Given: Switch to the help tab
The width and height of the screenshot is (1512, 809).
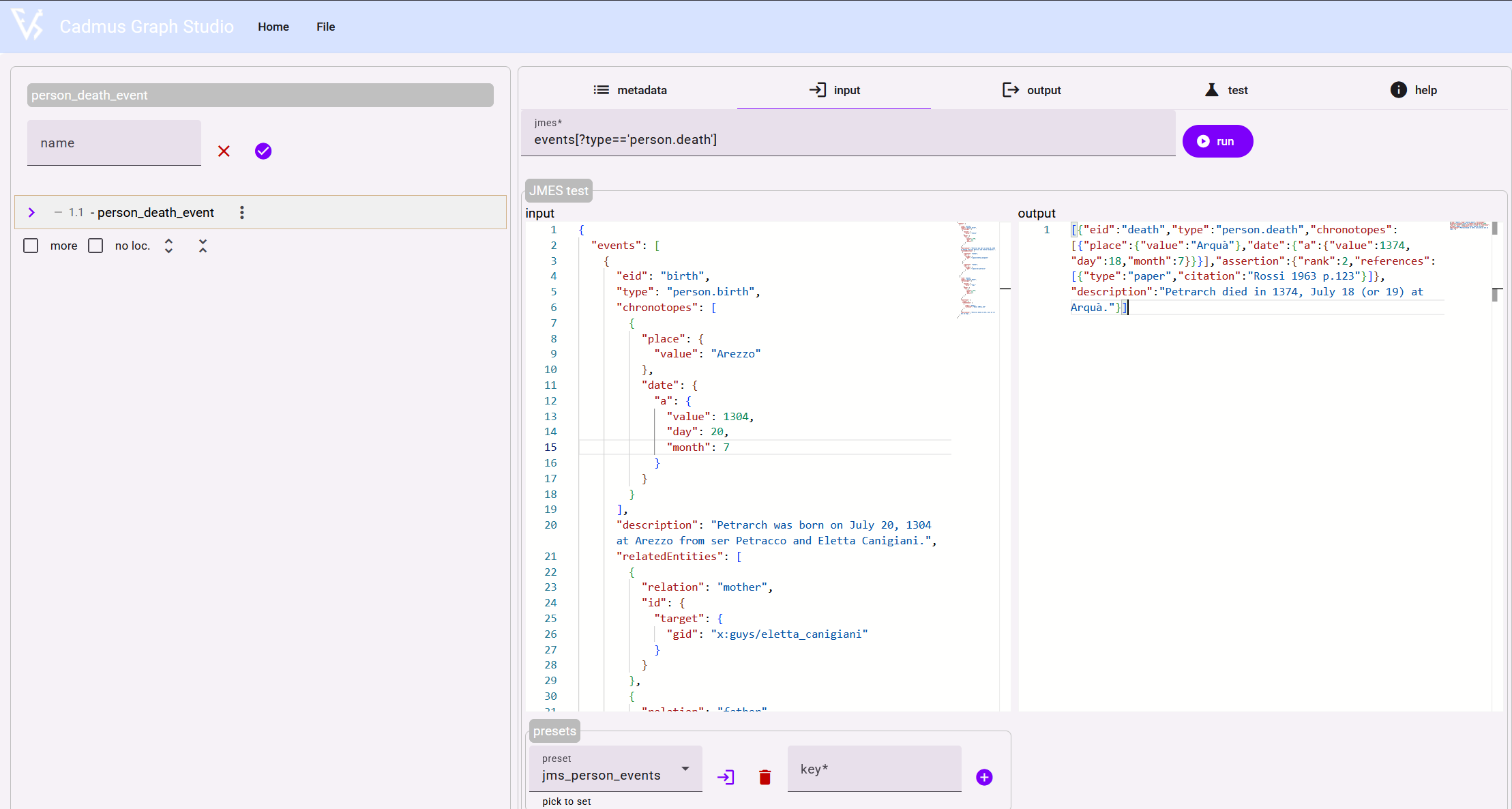Looking at the screenshot, I should (x=1413, y=90).
